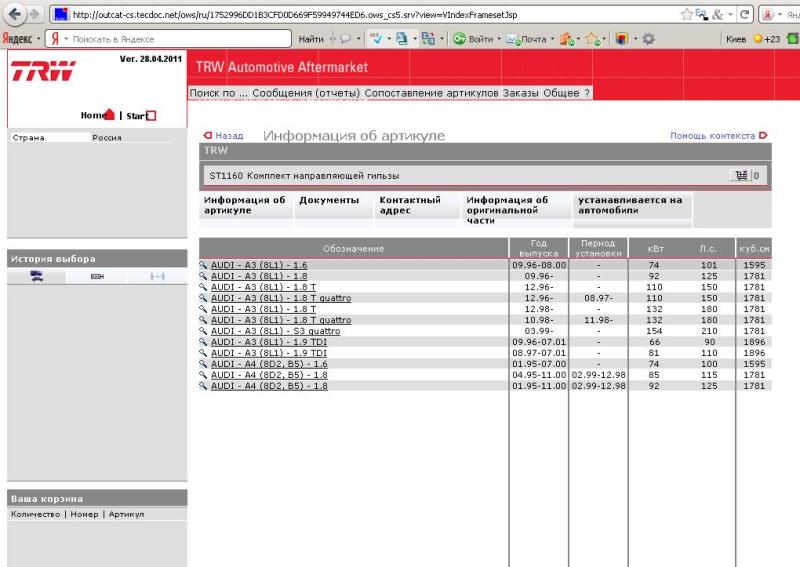
Task: Reload the page with the refresh button
Action: [744, 15]
